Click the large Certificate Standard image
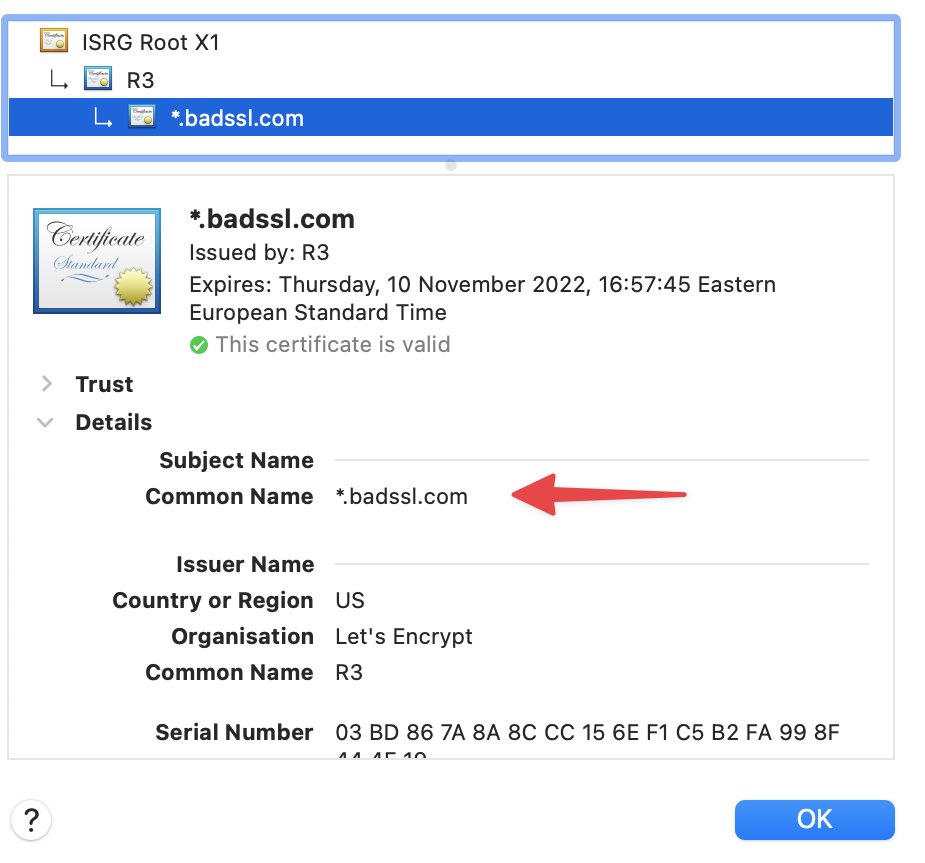 click(x=97, y=261)
